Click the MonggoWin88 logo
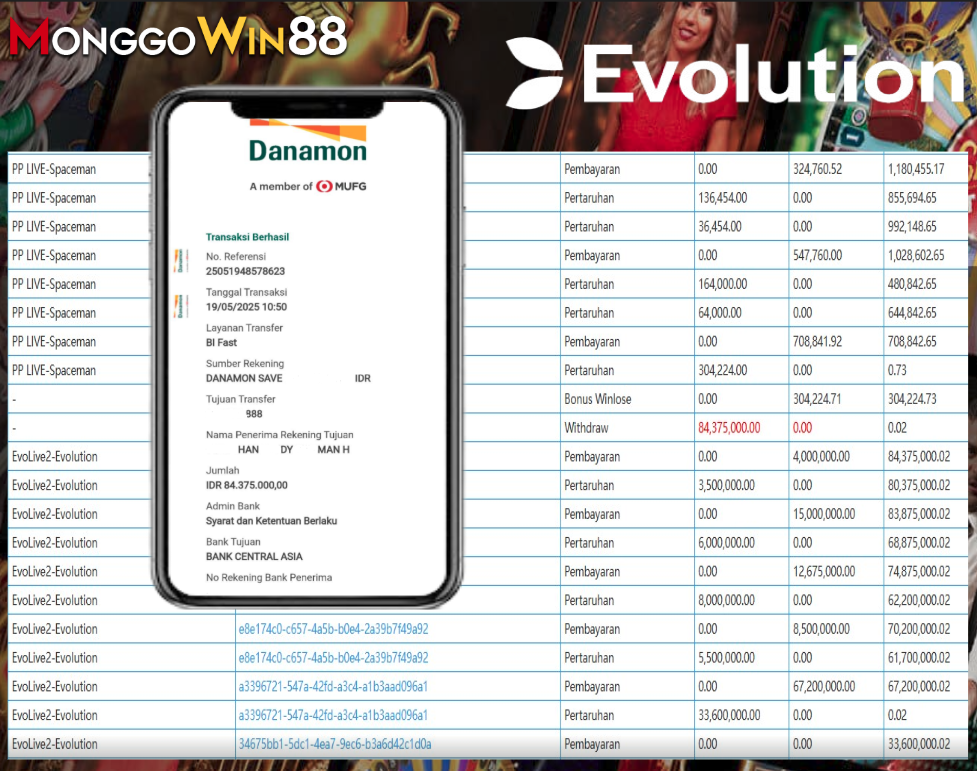 (x=178, y=37)
